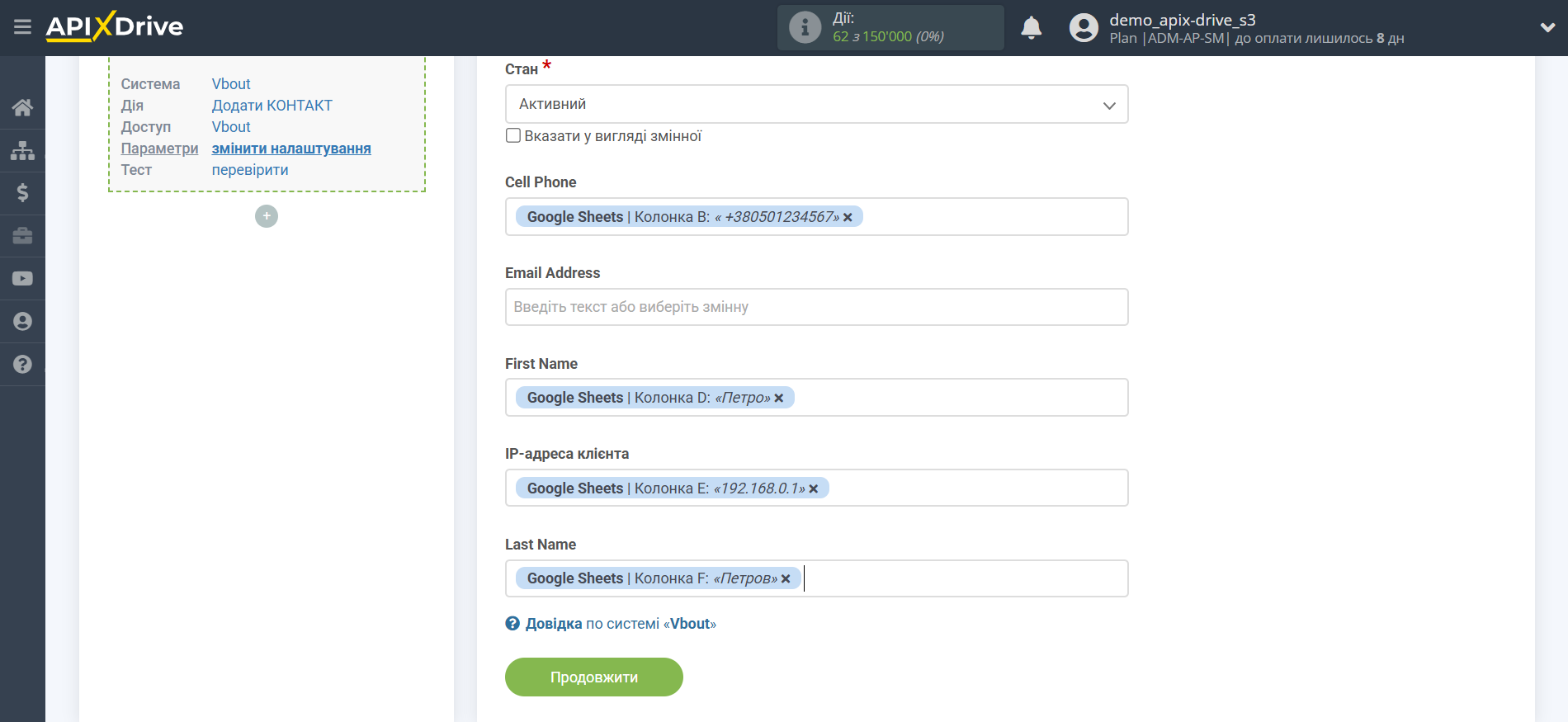Click the Email Address input field
1568x722 pixels.
tap(816, 307)
